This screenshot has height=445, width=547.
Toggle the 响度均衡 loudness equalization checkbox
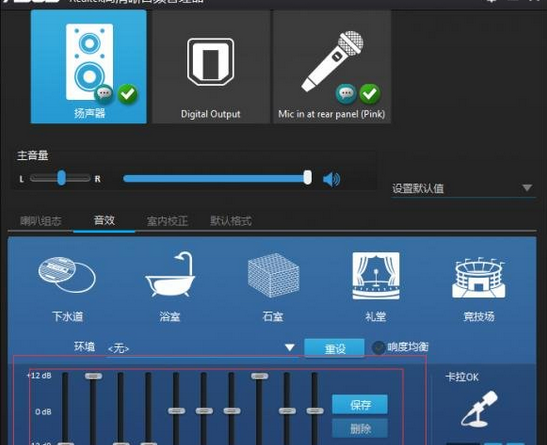[379, 347]
